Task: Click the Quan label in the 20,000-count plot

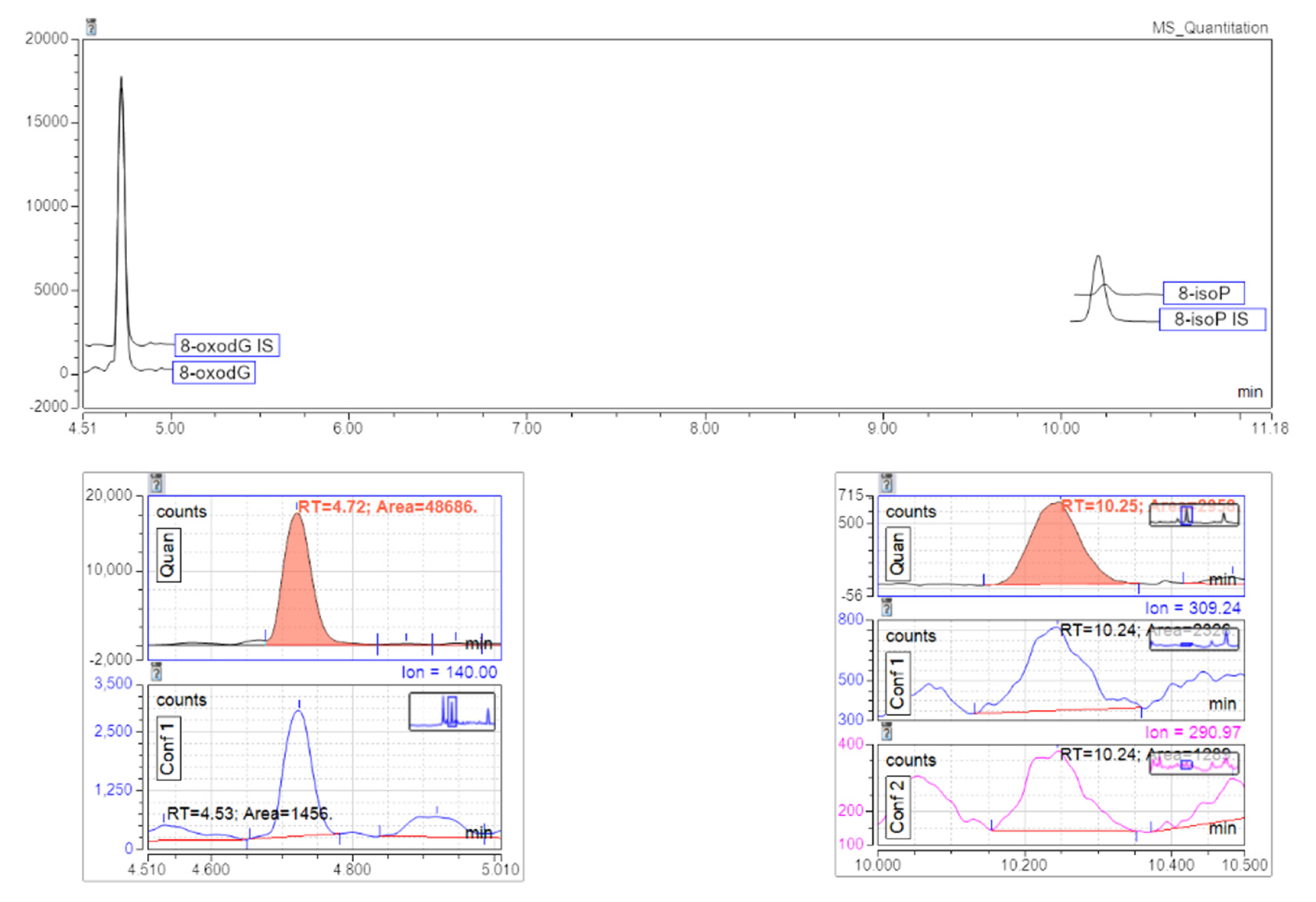Action: click(x=168, y=555)
